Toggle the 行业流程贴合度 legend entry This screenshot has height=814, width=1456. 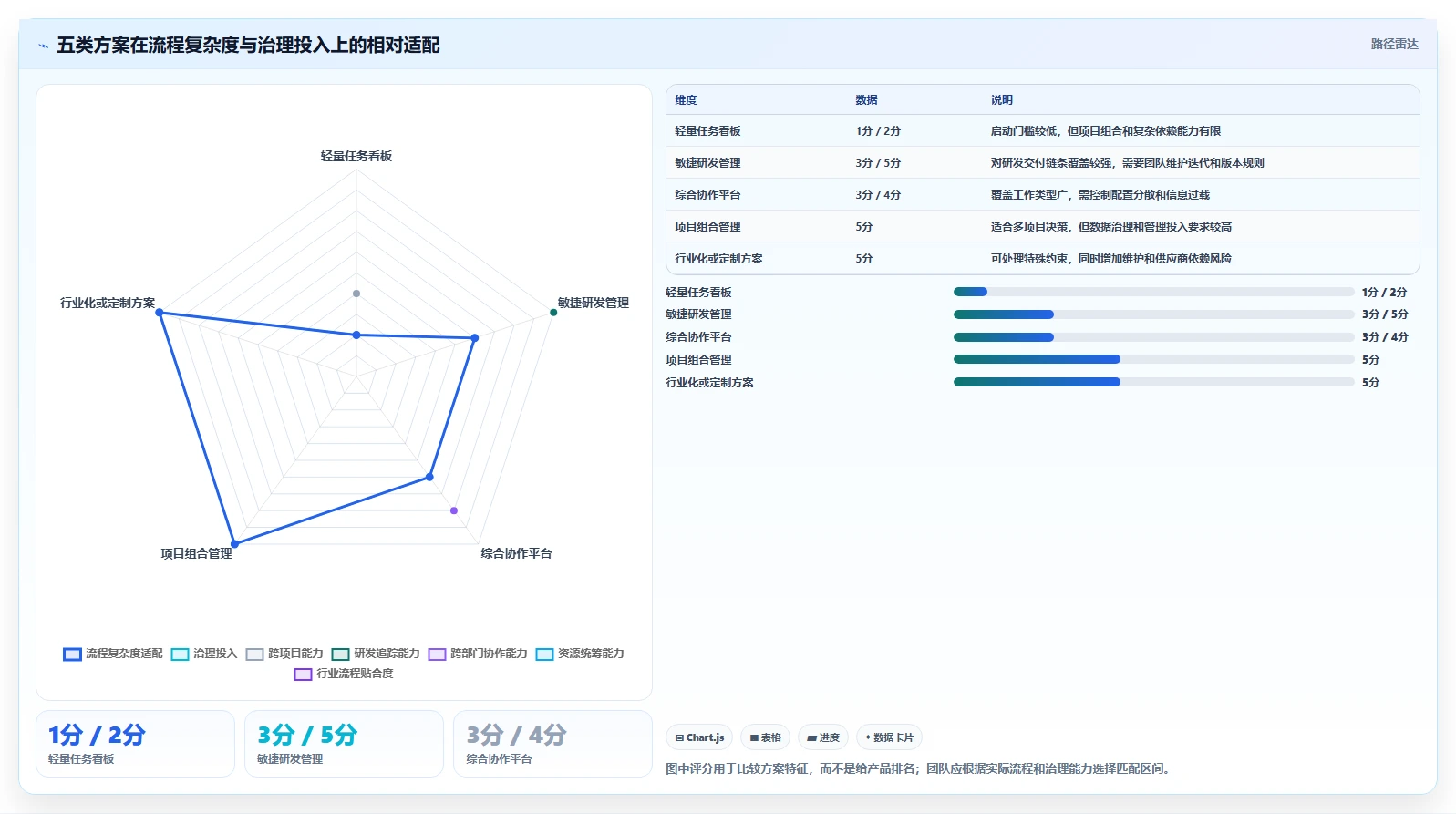click(x=344, y=674)
